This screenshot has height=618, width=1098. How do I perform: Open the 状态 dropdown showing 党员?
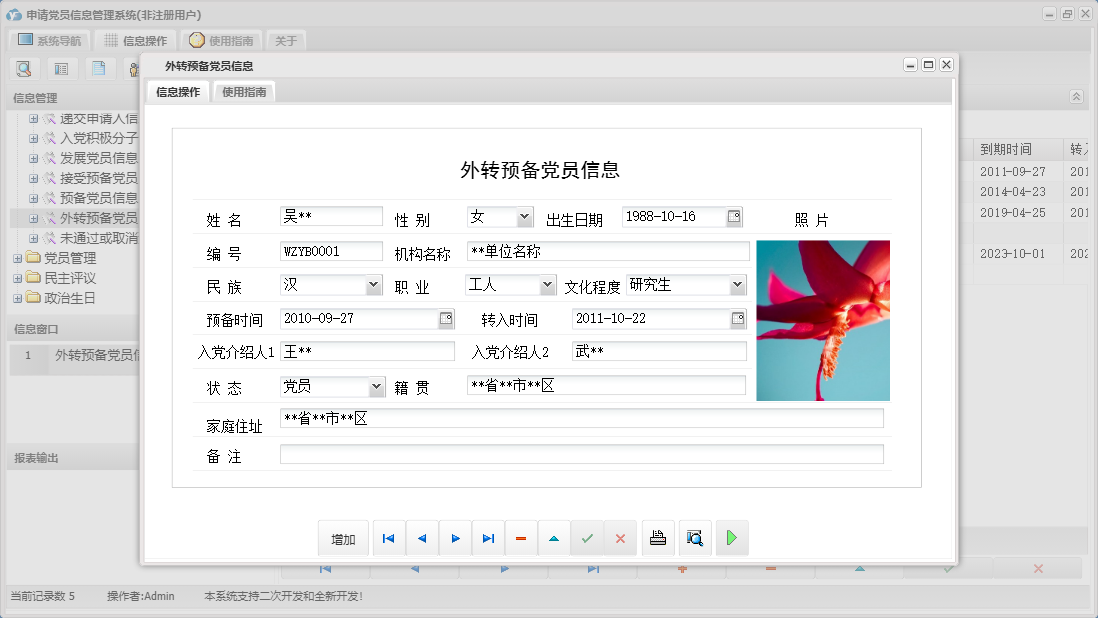tap(376, 387)
